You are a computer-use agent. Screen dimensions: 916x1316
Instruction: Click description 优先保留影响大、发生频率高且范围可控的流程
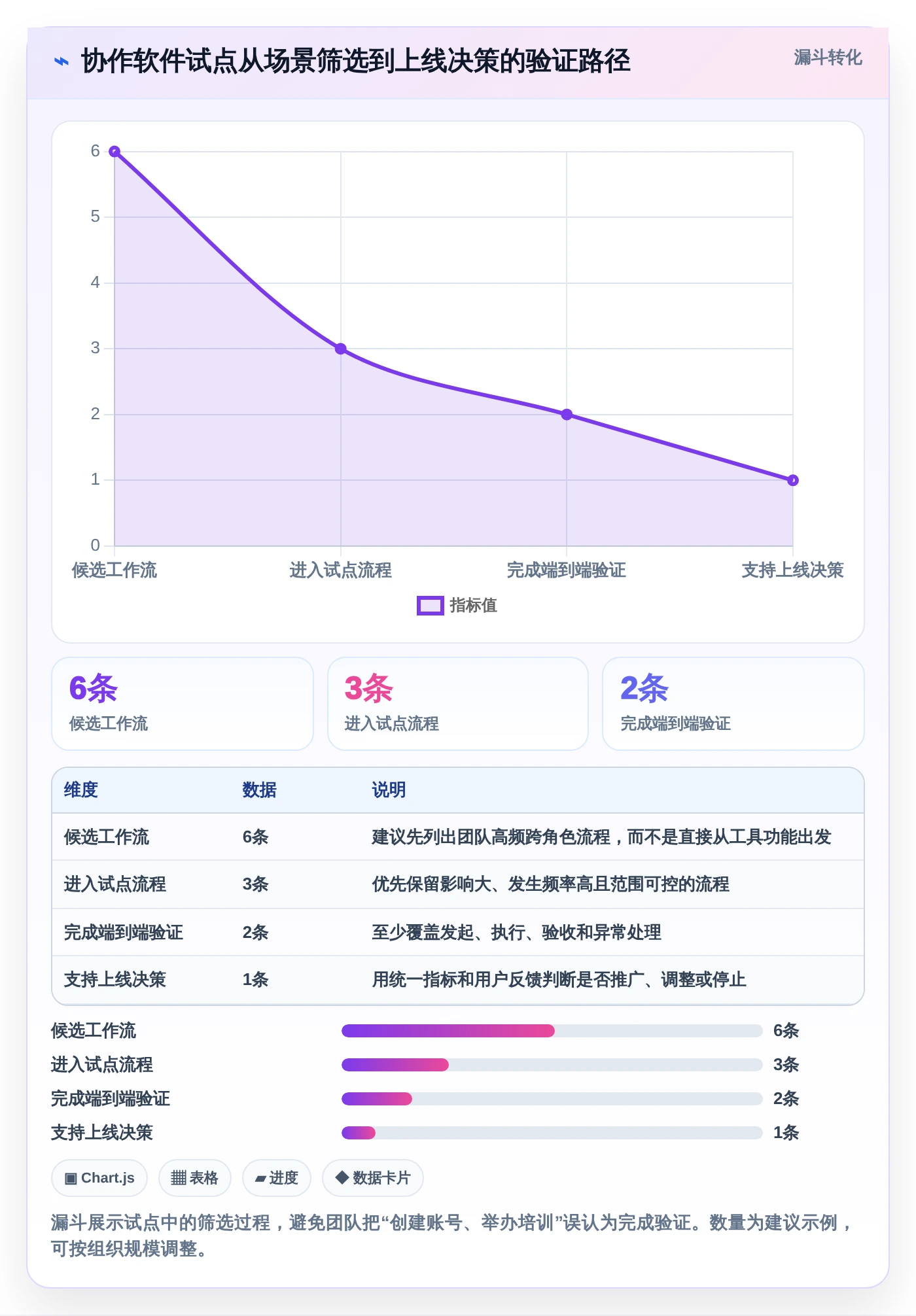pos(551,884)
